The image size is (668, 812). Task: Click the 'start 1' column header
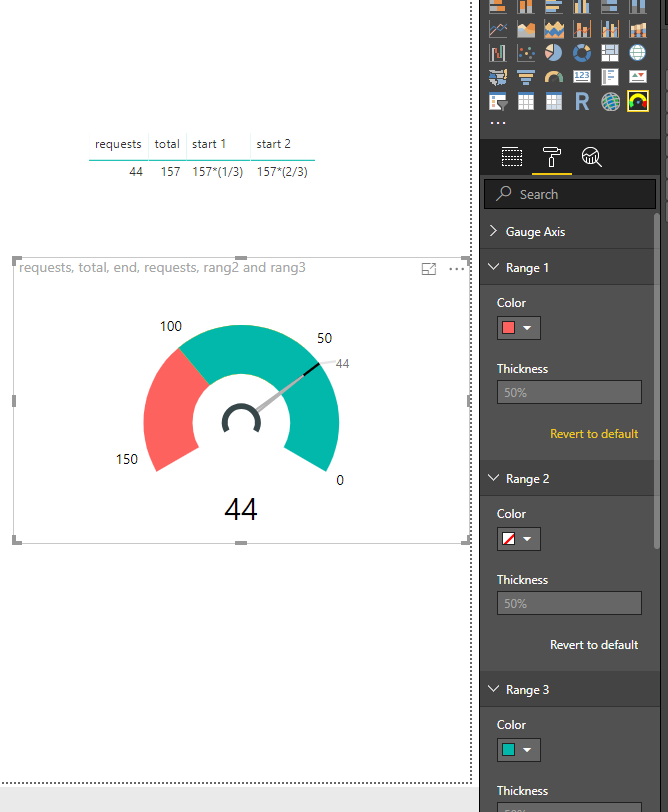click(209, 144)
